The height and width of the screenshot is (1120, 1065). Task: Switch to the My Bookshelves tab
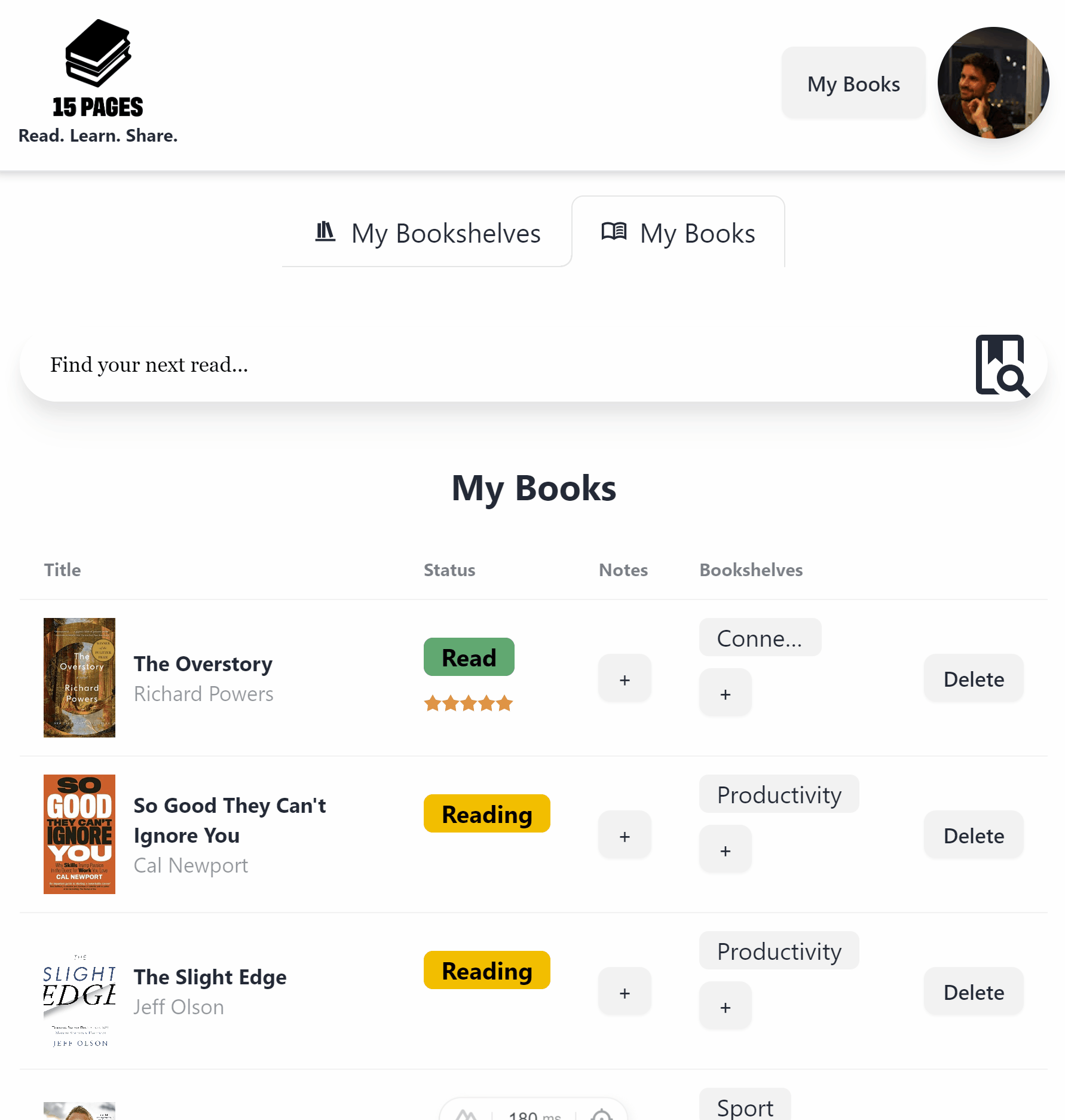coord(427,233)
